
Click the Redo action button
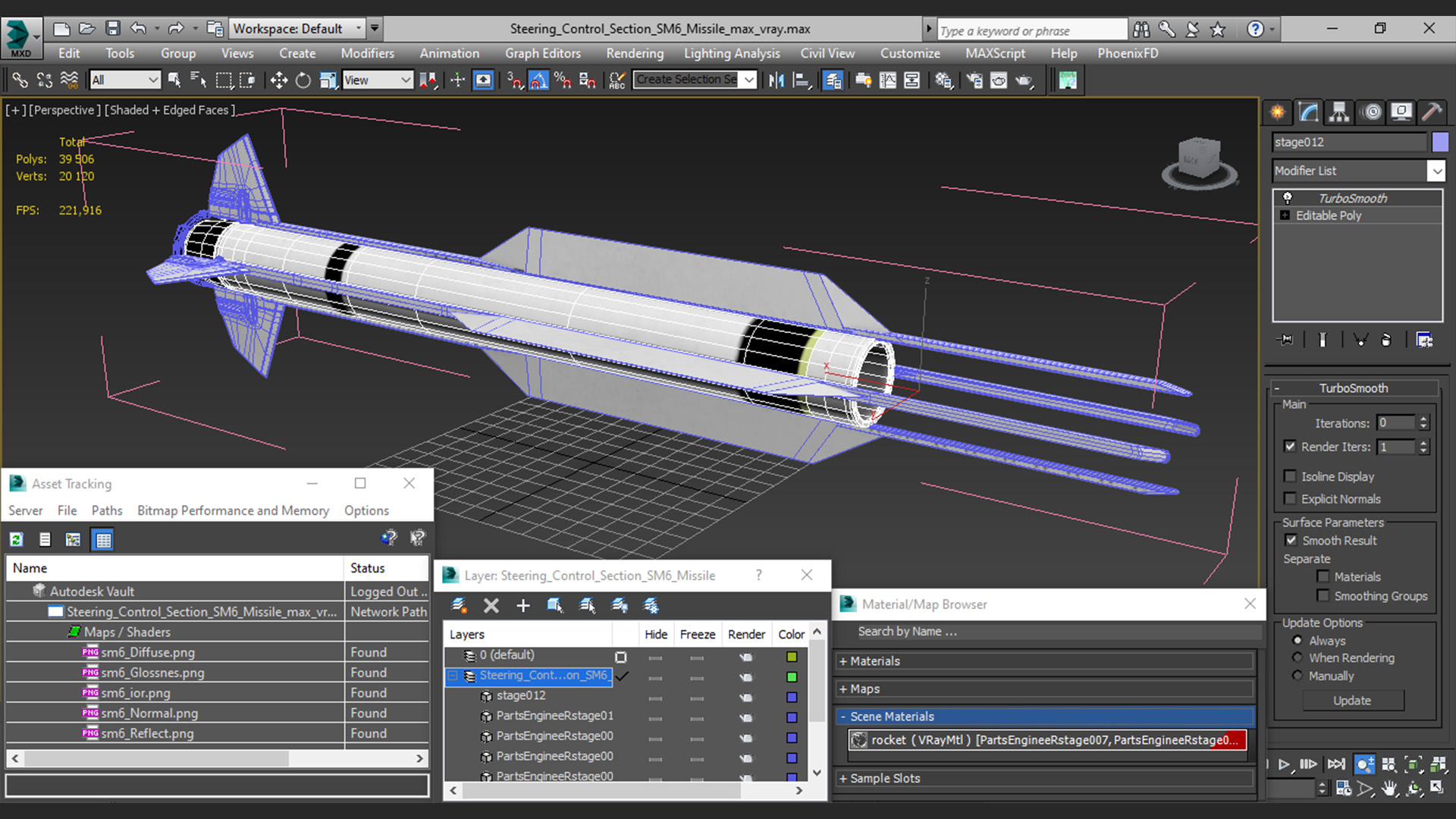(177, 28)
